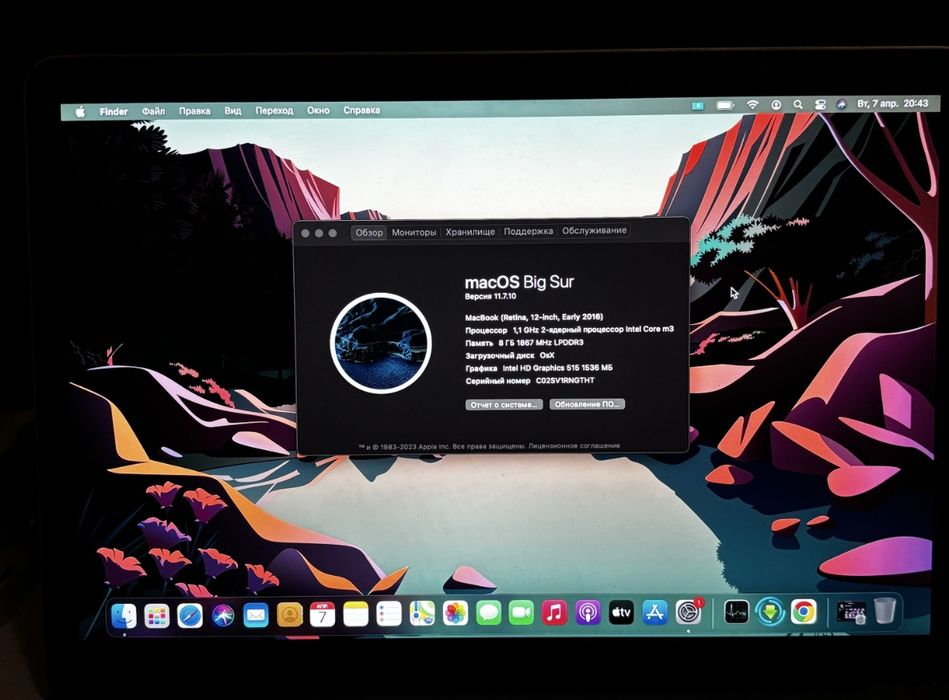Open the Trash in the Dock
The width and height of the screenshot is (949, 700).
(x=884, y=610)
